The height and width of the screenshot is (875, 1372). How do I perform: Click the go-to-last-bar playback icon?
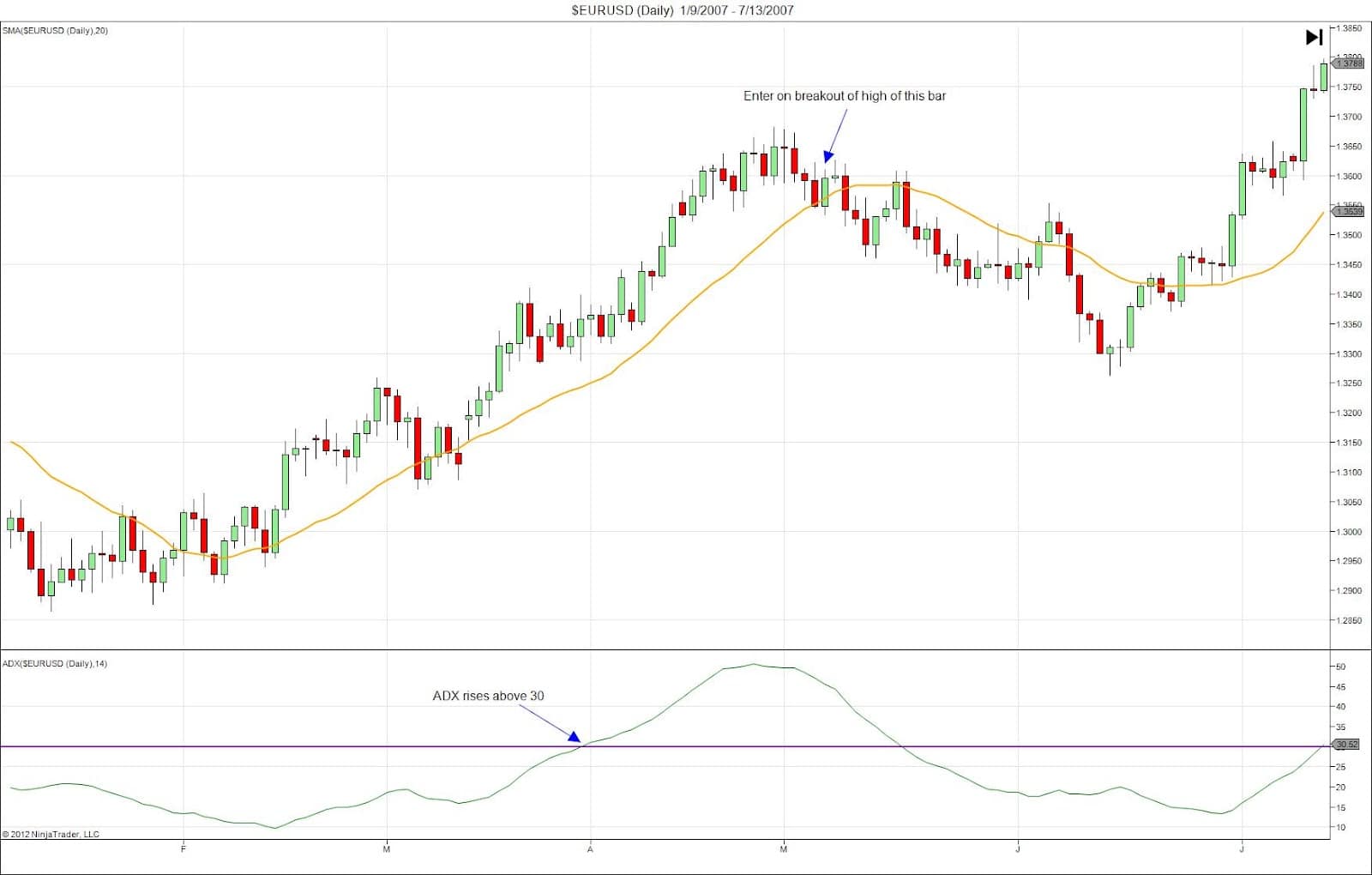coord(1312,37)
